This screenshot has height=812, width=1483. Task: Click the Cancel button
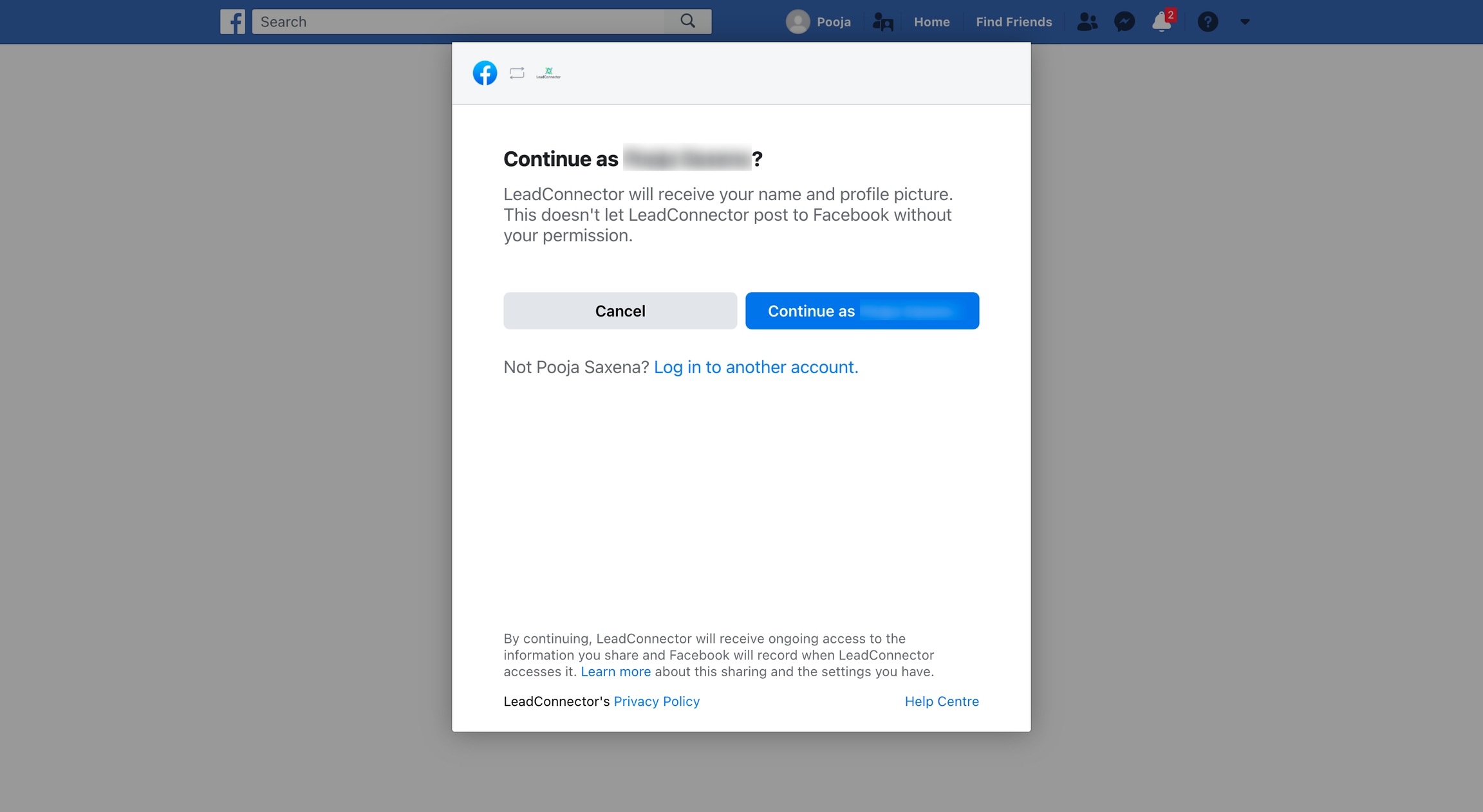[x=620, y=310]
